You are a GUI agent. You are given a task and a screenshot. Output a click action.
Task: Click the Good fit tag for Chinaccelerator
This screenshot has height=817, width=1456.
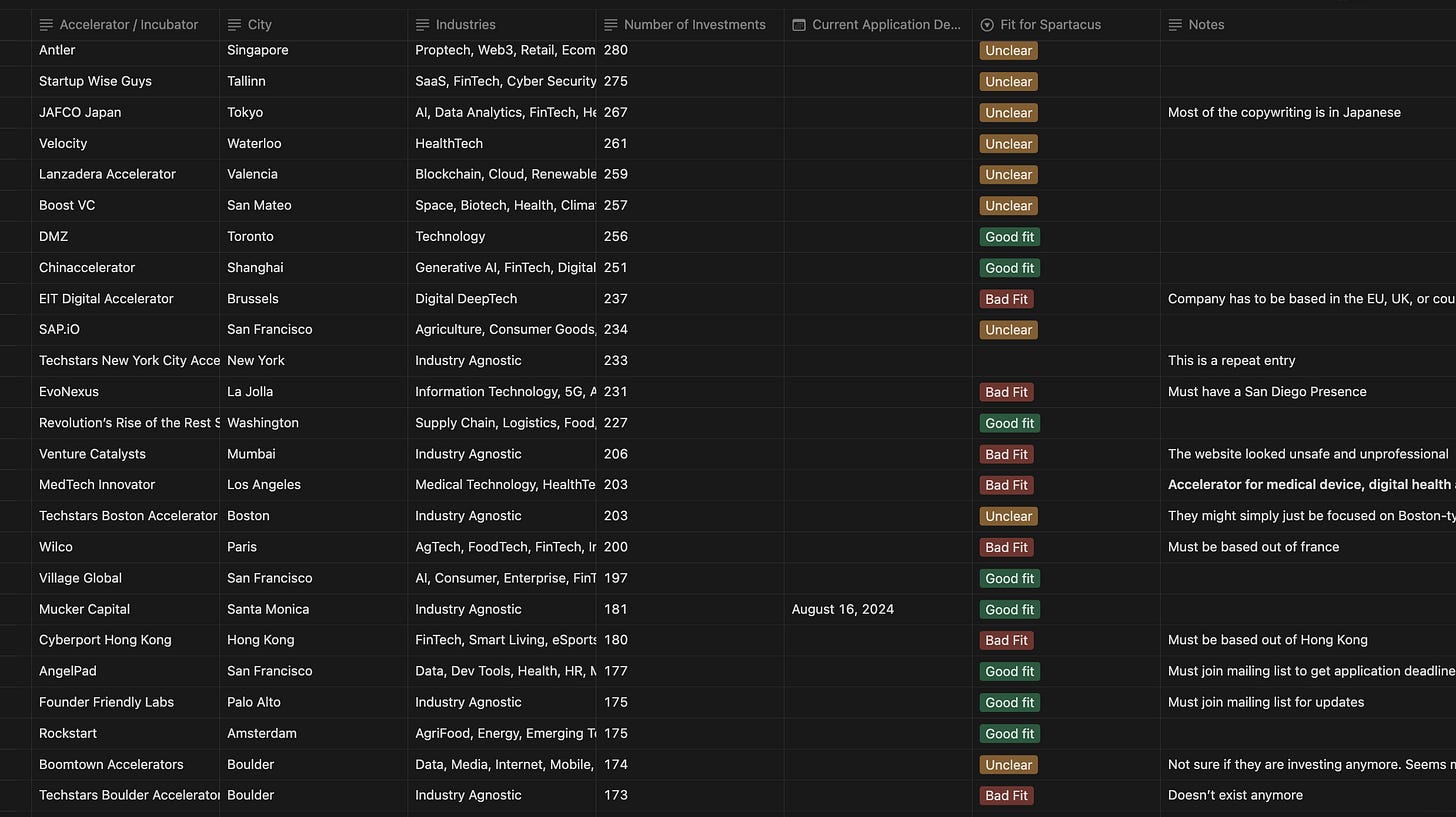[1010, 268]
